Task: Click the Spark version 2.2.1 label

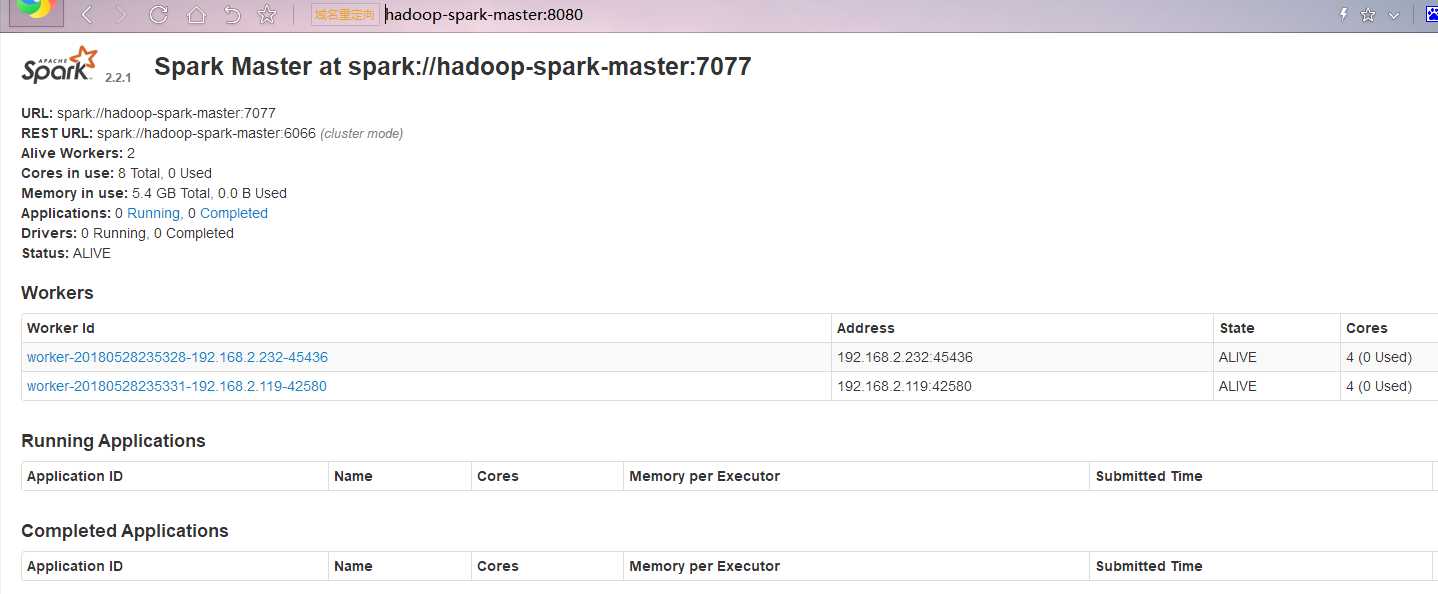Action: pyautogui.click(x=118, y=77)
